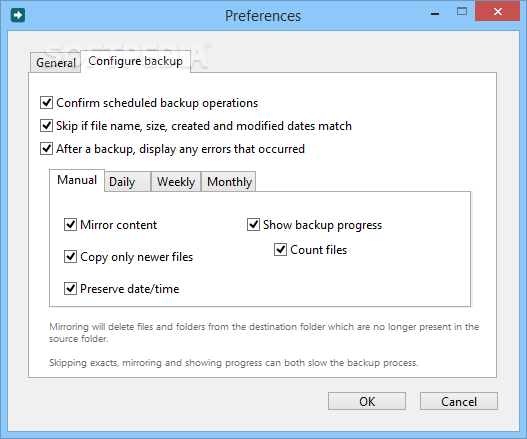The width and height of the screenshot is (527, 439).
Task: Uncheck the Count files option
Action: pyautogui.click(x=280, y=249)
